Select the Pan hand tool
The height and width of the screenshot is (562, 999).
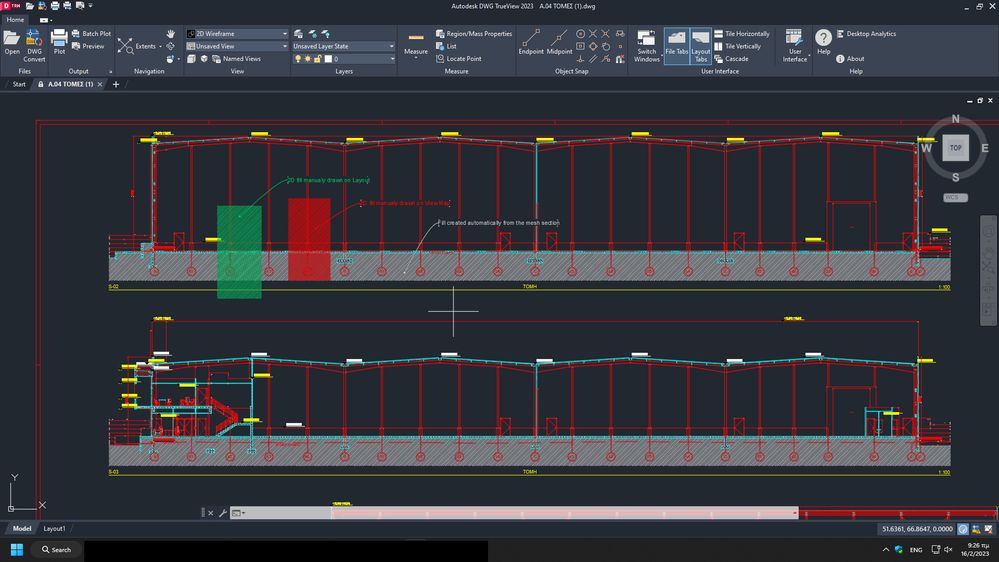(171, 34)
